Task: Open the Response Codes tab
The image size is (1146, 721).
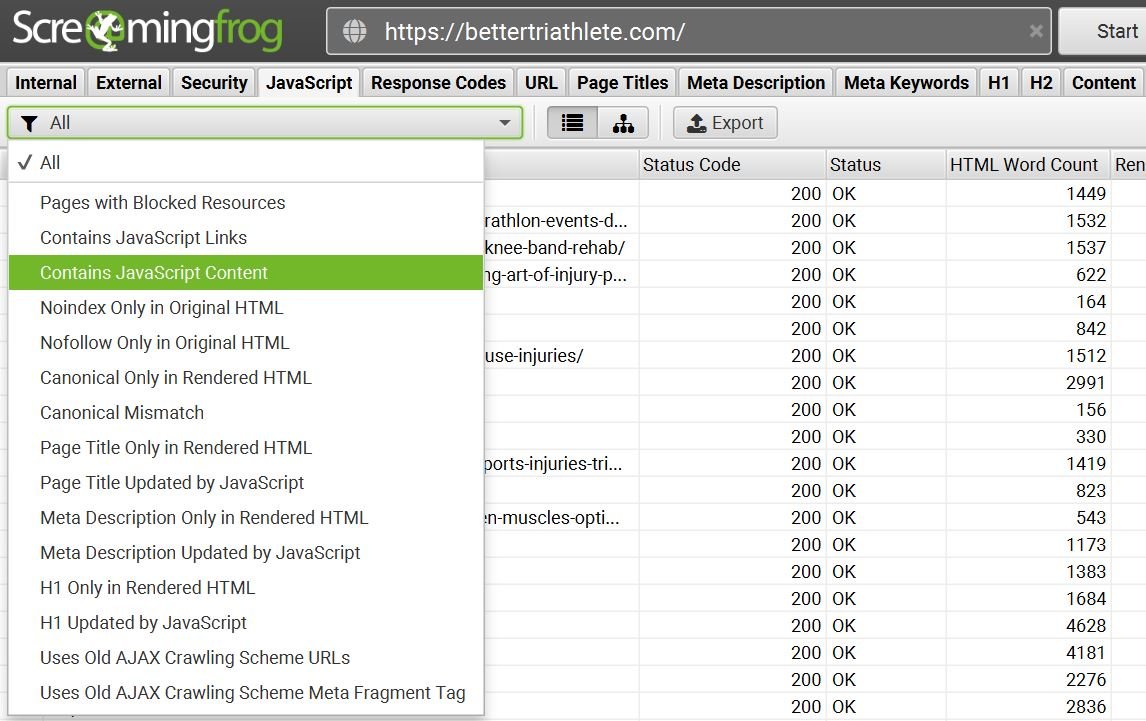Action: 438,82
